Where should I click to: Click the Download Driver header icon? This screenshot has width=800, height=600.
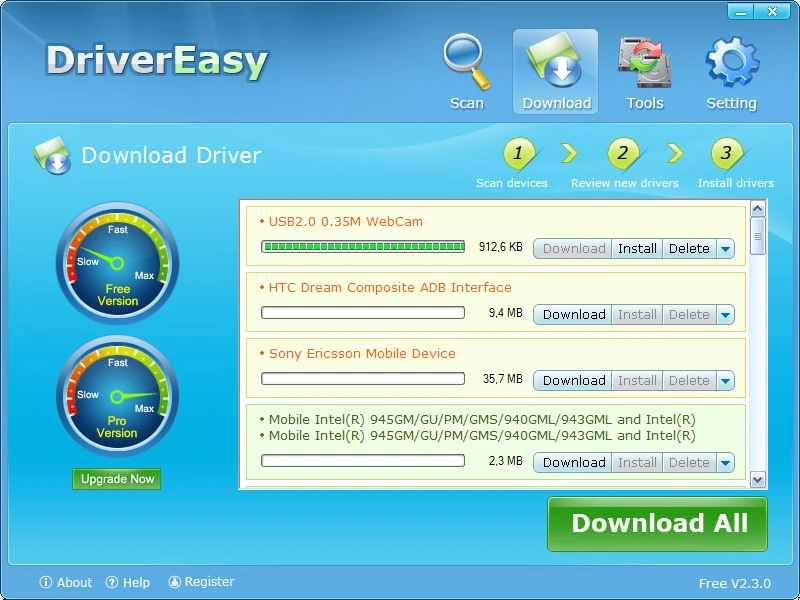[x=53, y=156]
